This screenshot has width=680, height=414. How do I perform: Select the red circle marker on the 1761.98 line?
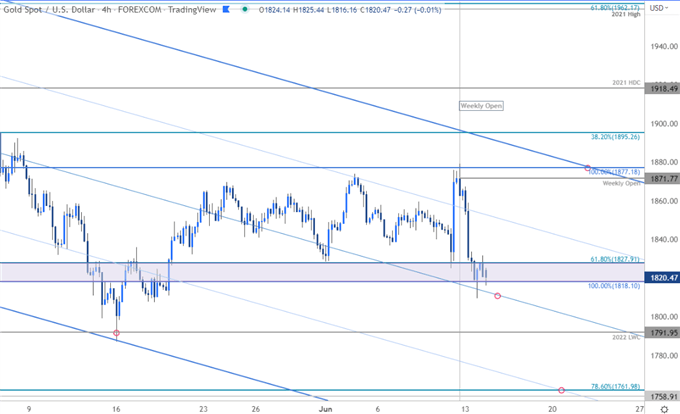click(x=562, y=390)
